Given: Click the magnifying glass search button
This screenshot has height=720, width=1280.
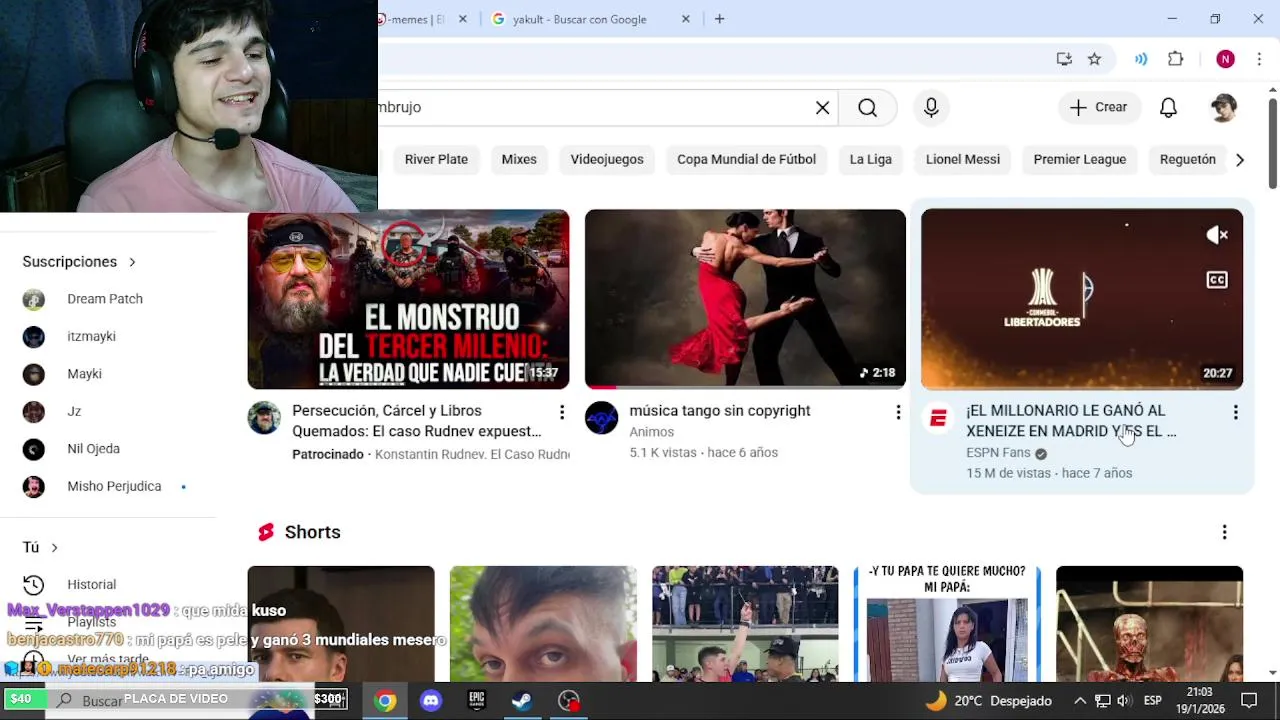Looking at the screenshot, I should click(867, 107).
